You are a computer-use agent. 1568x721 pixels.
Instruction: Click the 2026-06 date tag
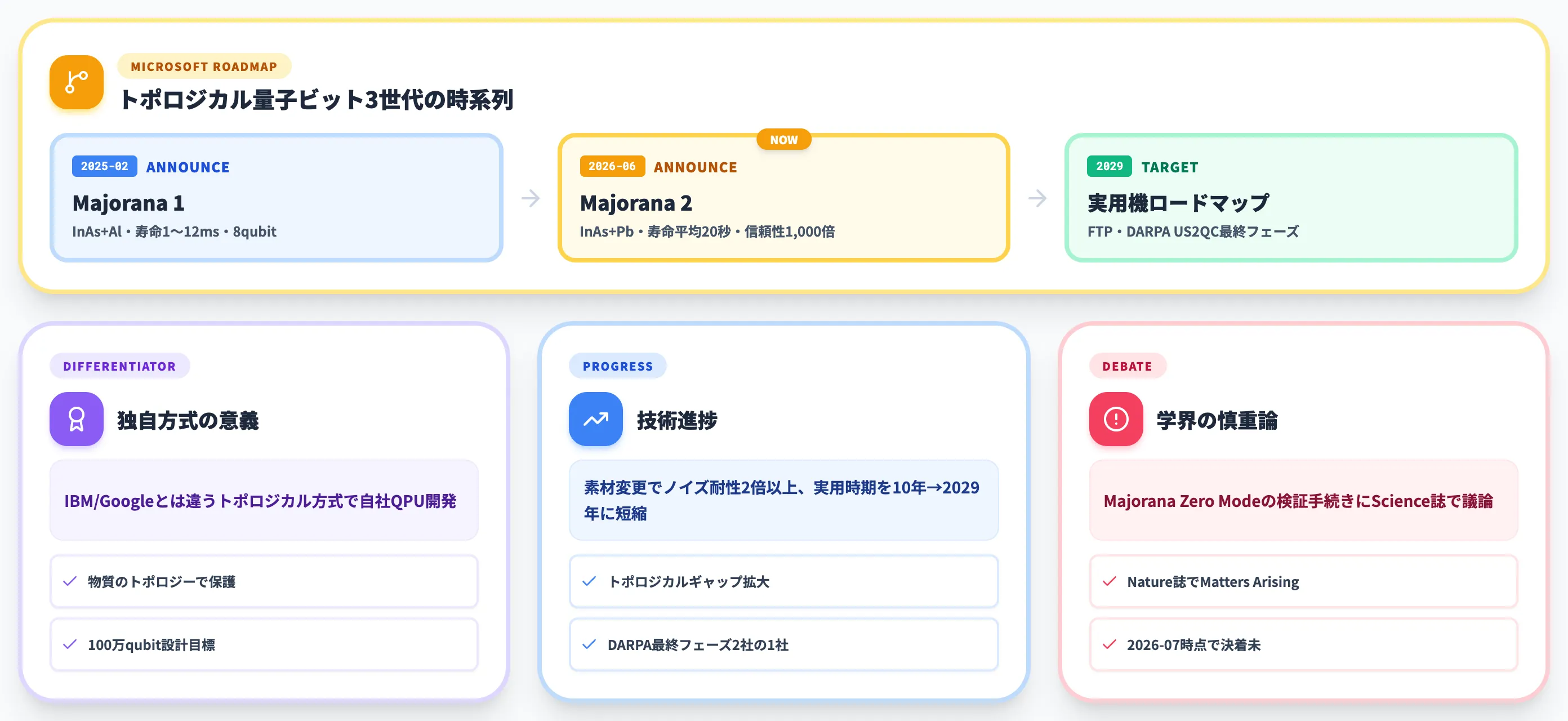pos(612,166)
